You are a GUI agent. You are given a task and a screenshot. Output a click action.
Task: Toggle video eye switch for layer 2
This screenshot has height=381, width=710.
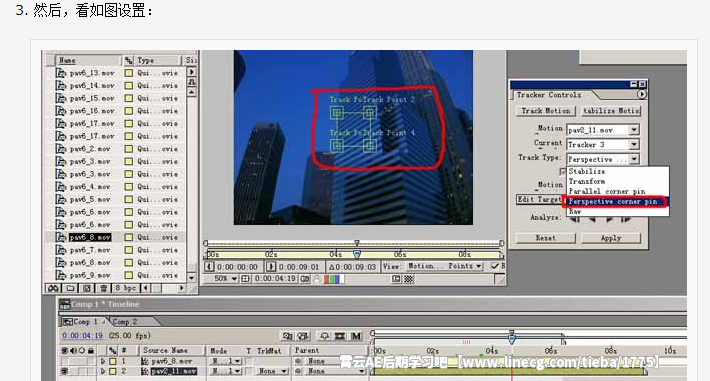coord(64,371)
